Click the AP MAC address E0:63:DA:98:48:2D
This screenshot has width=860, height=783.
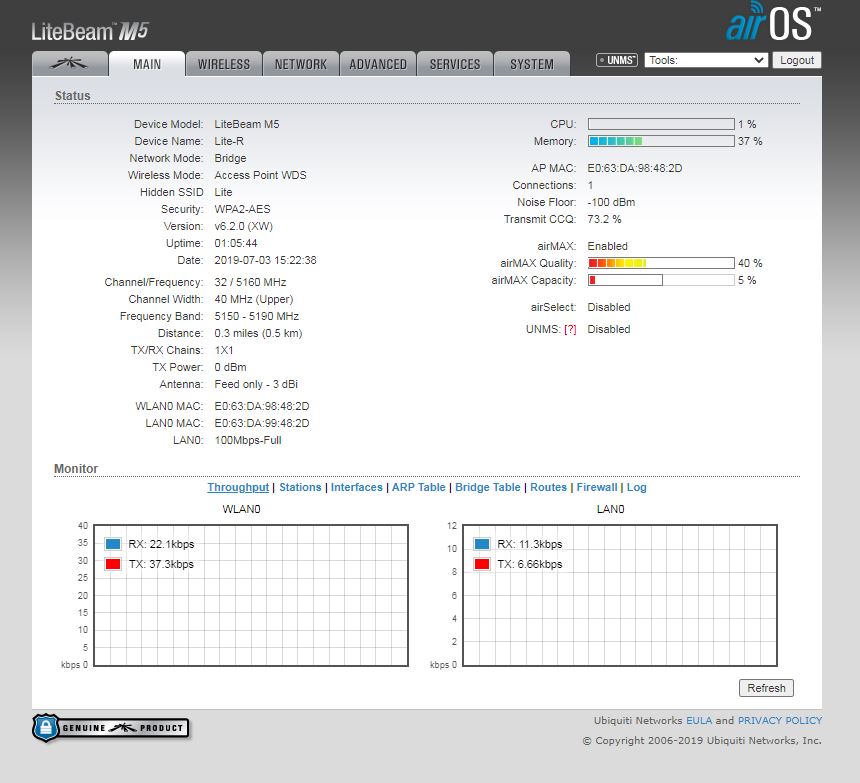pyautogui.click(x=635, y=168)
